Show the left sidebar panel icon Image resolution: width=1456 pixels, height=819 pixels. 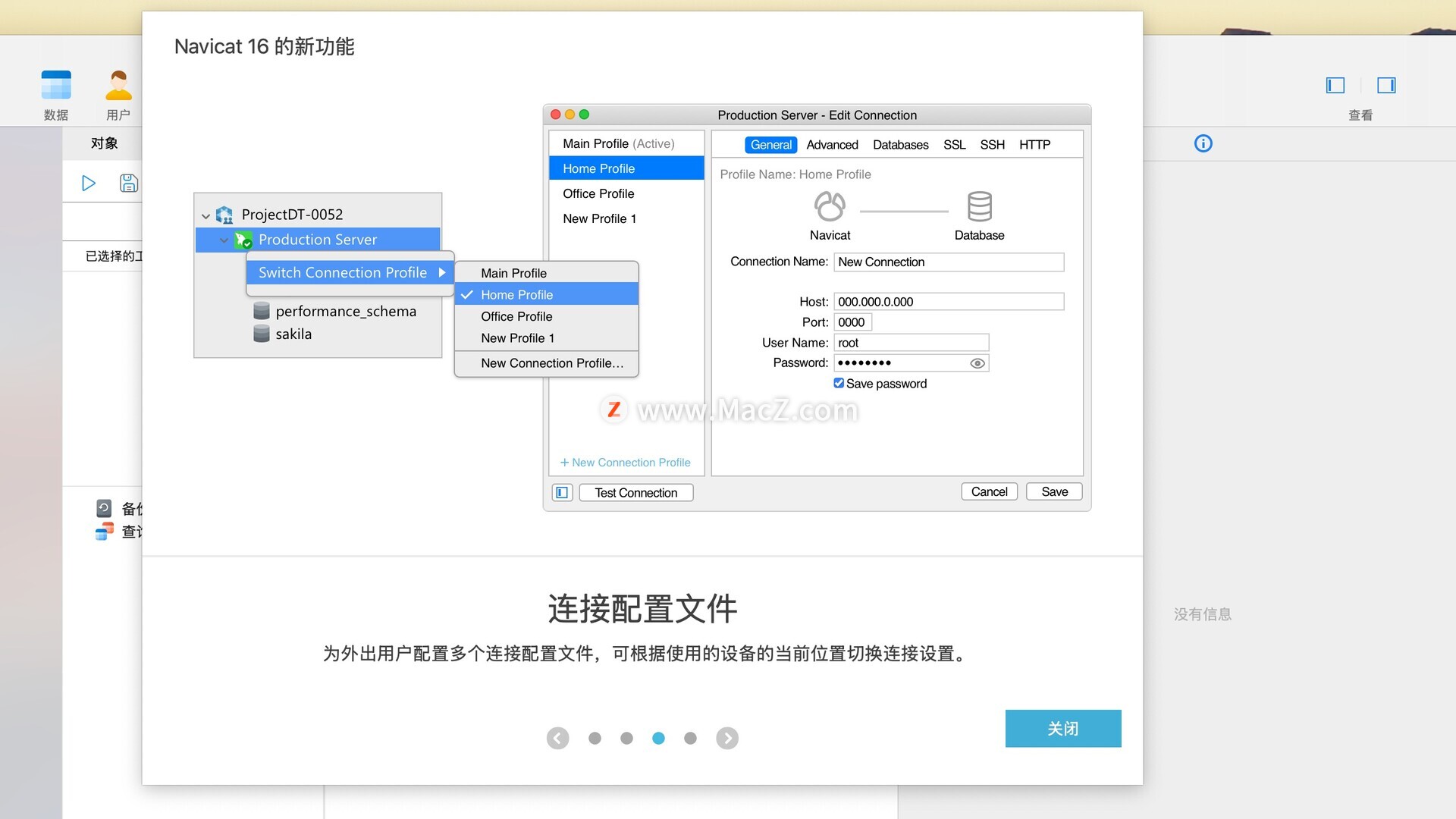[x=1335, y=85]
